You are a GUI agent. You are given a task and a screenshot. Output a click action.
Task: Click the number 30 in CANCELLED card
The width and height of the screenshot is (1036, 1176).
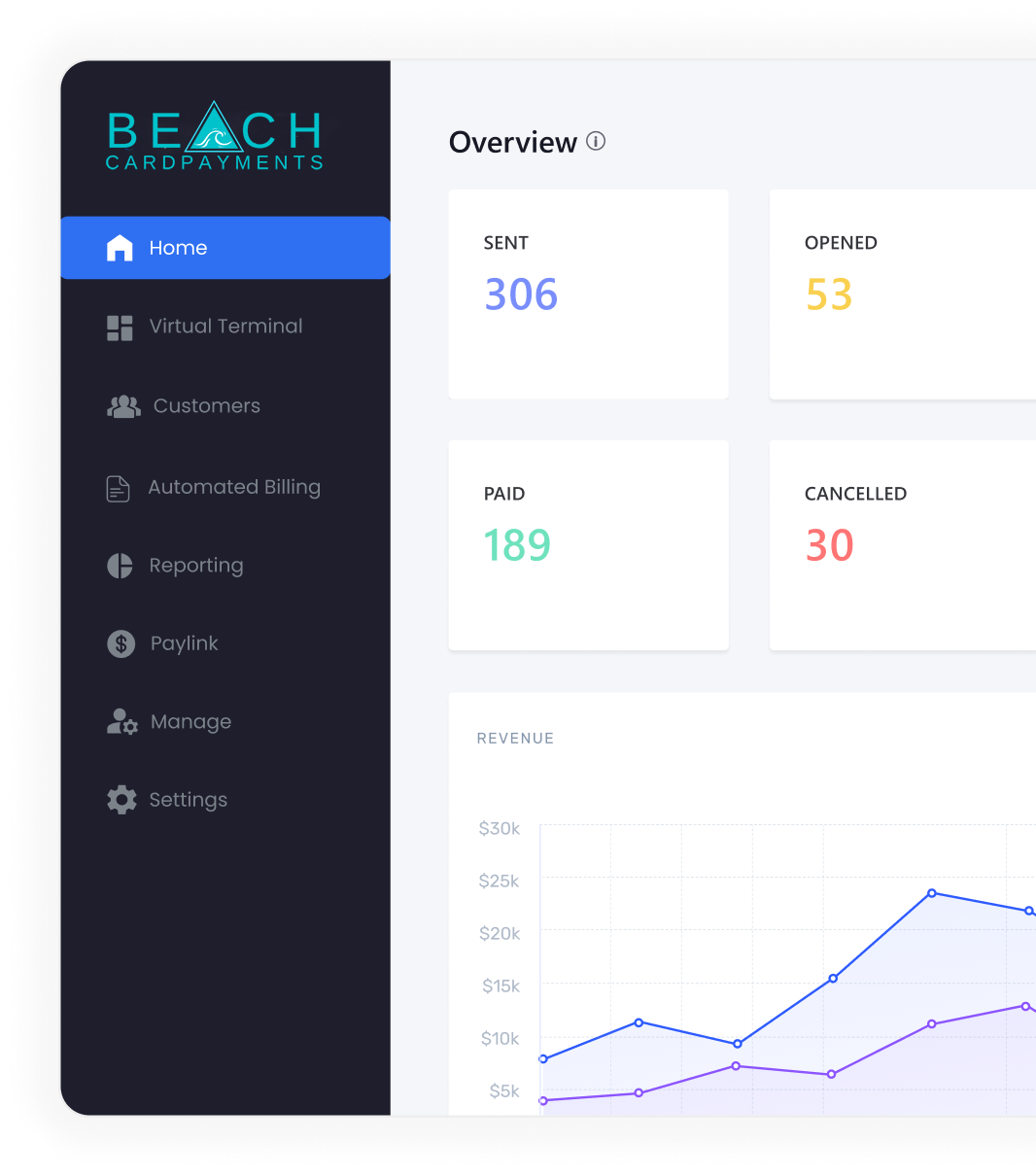tap(830, 545)
